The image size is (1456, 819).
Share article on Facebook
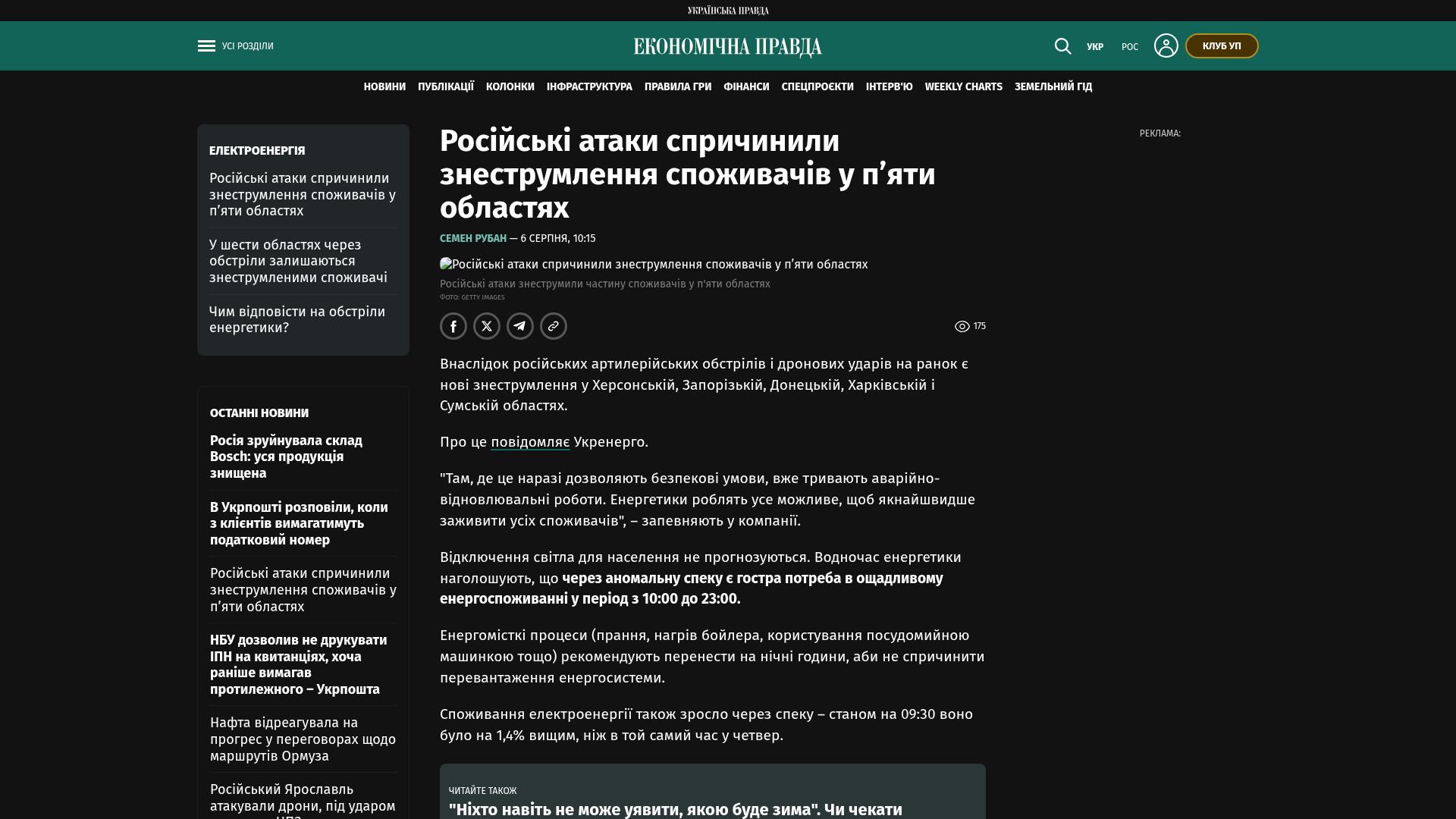point(453,326)
